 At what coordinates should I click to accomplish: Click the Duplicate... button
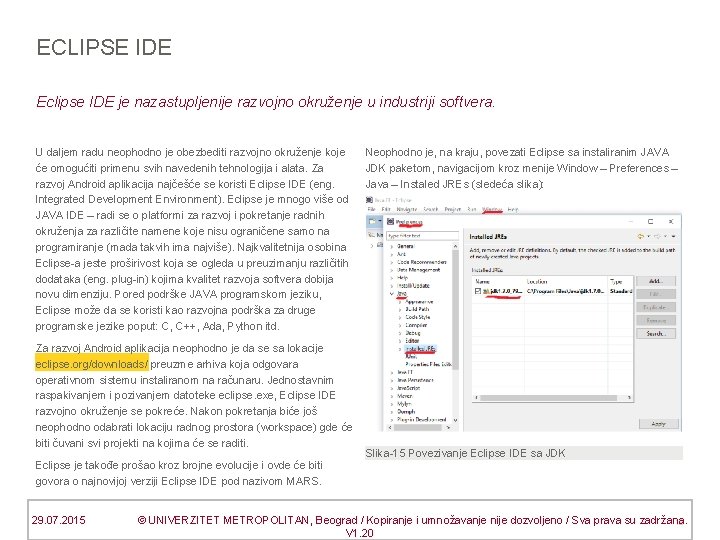tap(656, 307)
